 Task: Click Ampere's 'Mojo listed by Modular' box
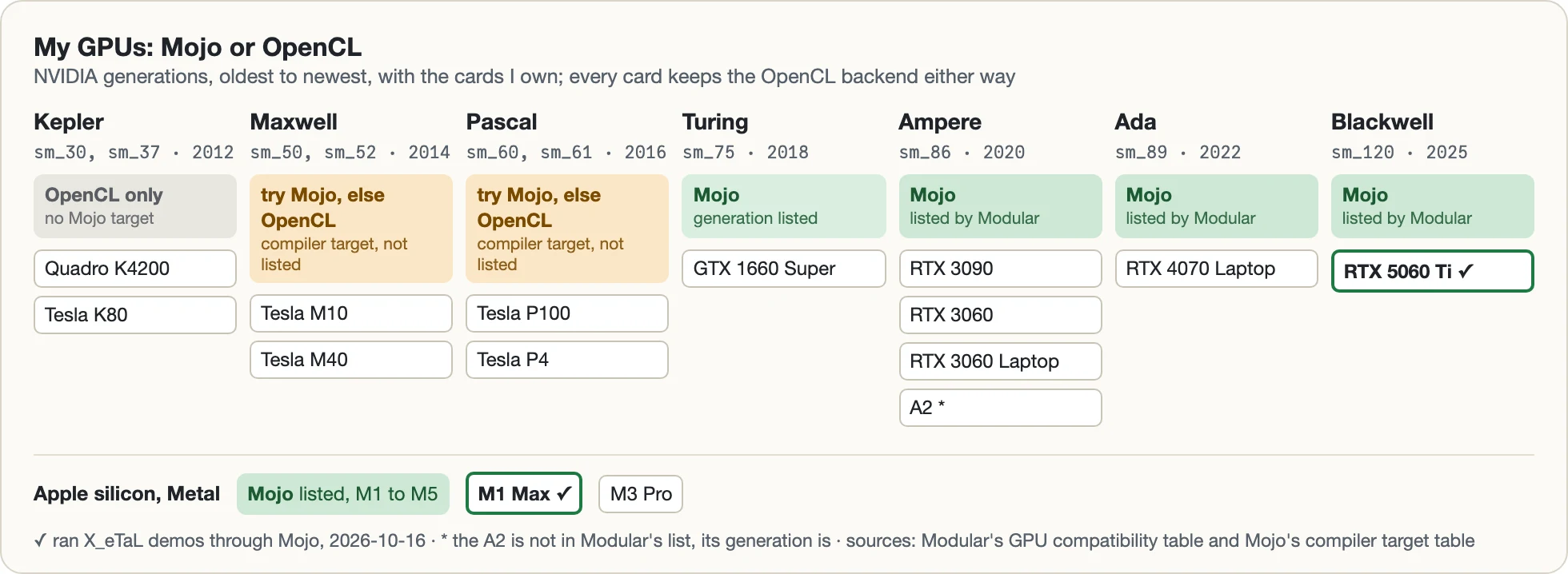1000,206
